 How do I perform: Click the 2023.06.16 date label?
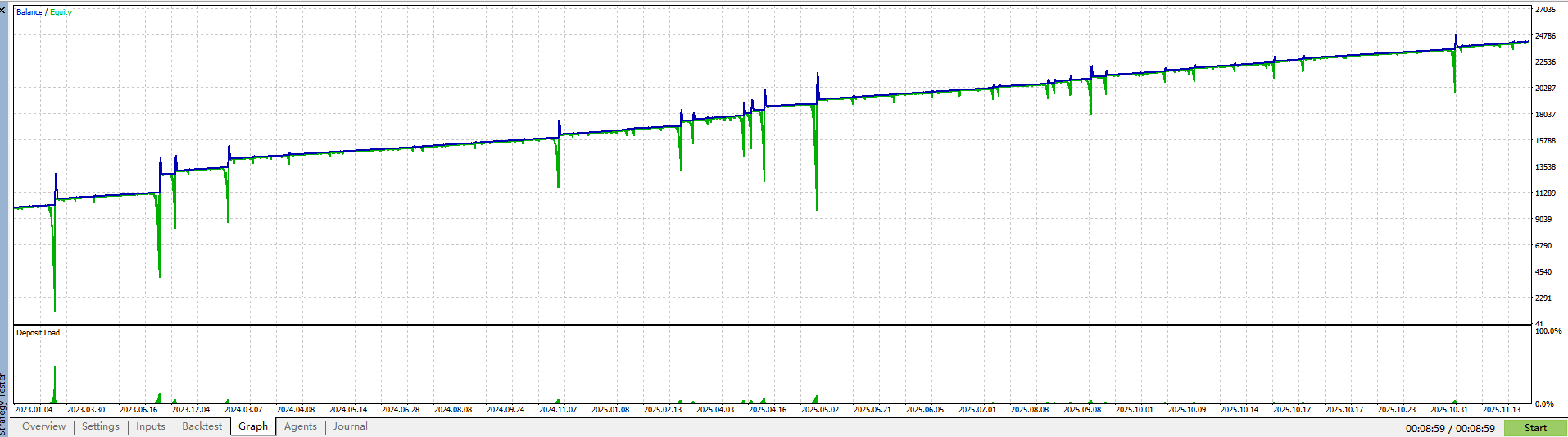click(x=138, y=410)
